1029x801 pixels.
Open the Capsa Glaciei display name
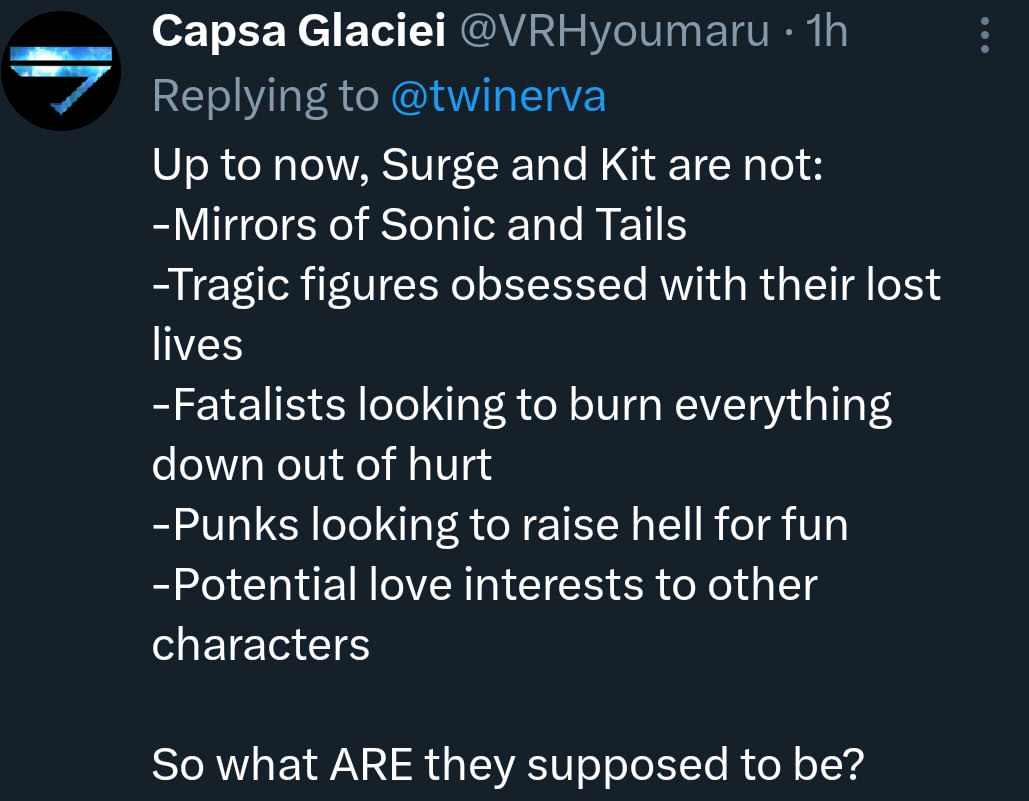click(299, 31)
